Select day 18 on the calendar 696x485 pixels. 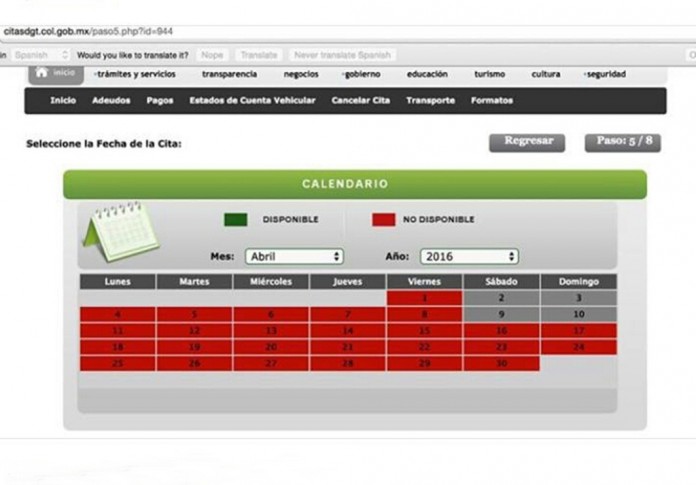coord(118,347)
